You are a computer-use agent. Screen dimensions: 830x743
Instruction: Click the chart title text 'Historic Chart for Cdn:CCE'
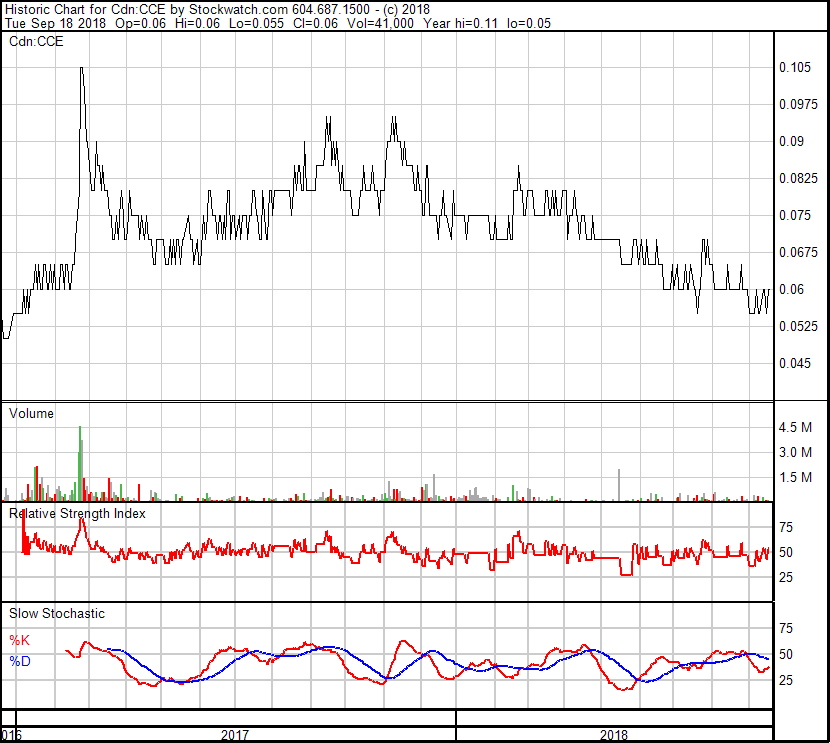tap(85, 9)
